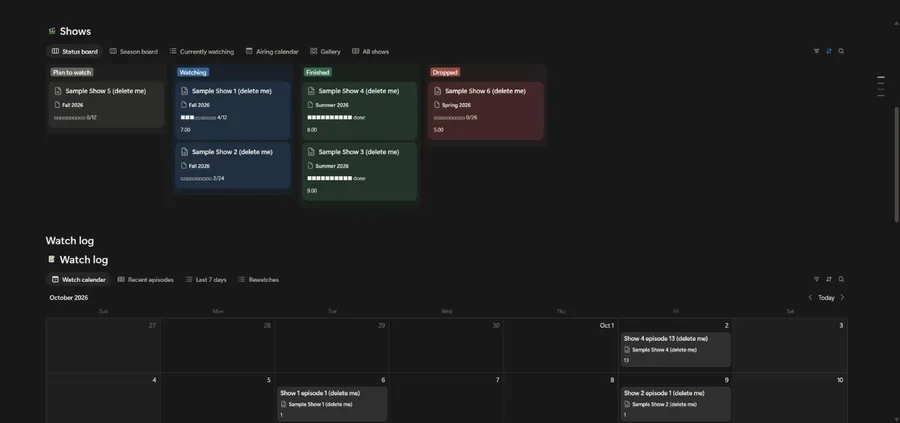
Task: Click Dropped column tag
Action: (x=445, y=72)
